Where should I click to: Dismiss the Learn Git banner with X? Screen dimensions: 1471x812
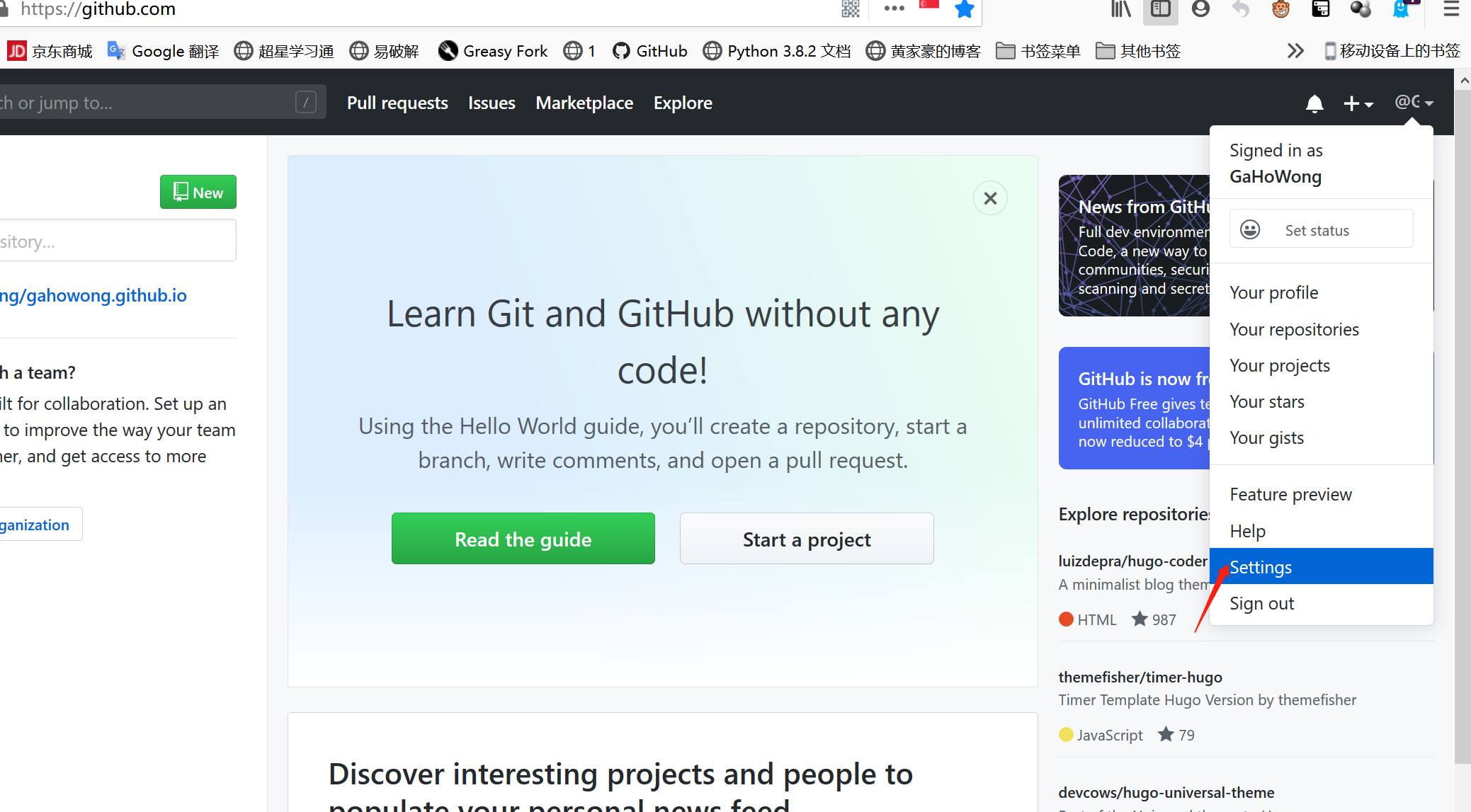(x=990, y=198)
